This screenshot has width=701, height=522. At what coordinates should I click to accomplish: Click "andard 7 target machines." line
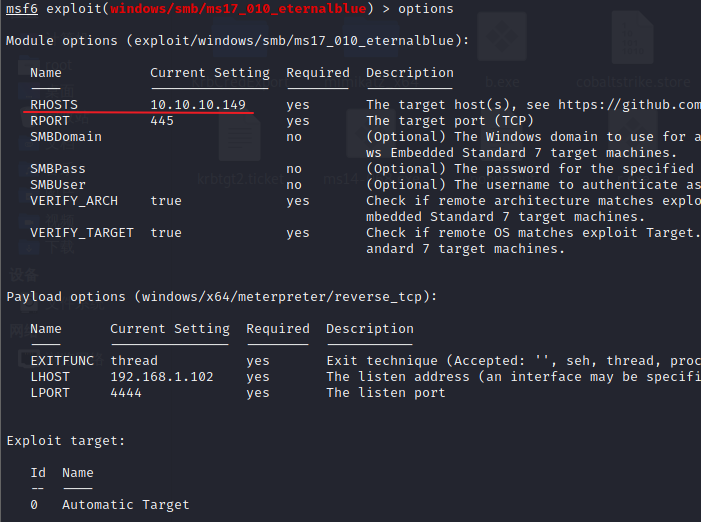point(465,249)
